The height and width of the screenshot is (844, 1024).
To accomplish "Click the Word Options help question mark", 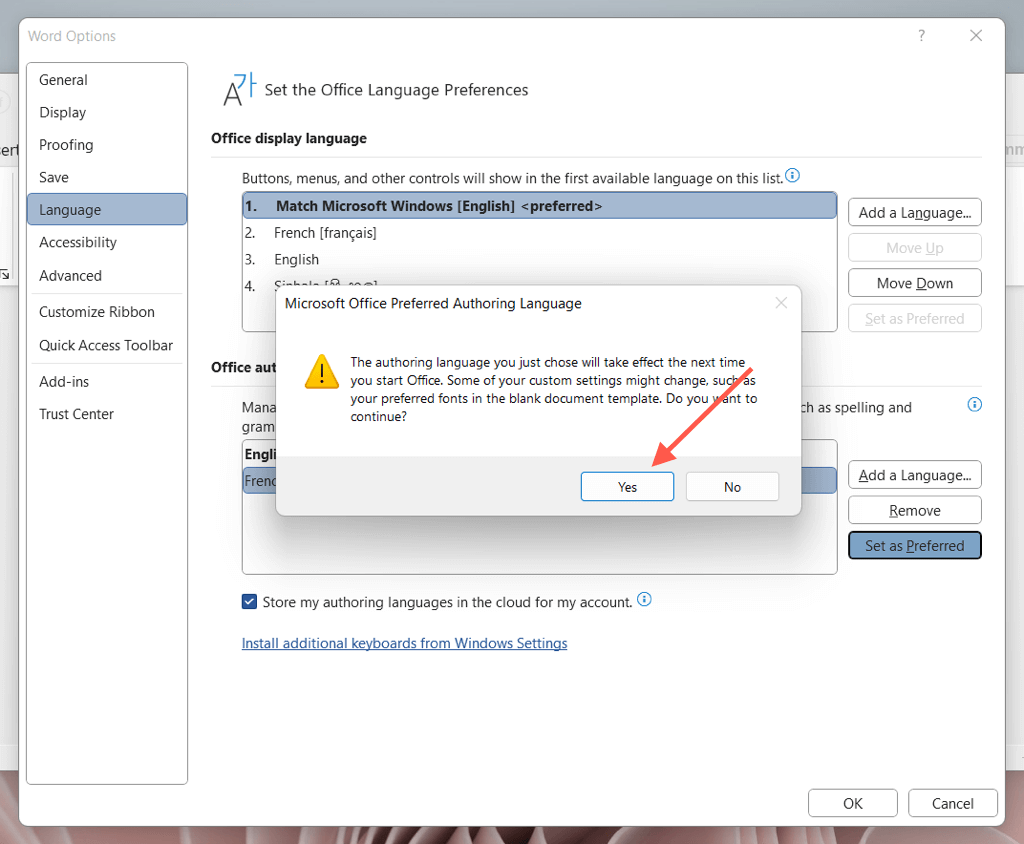I will [921, 36].
